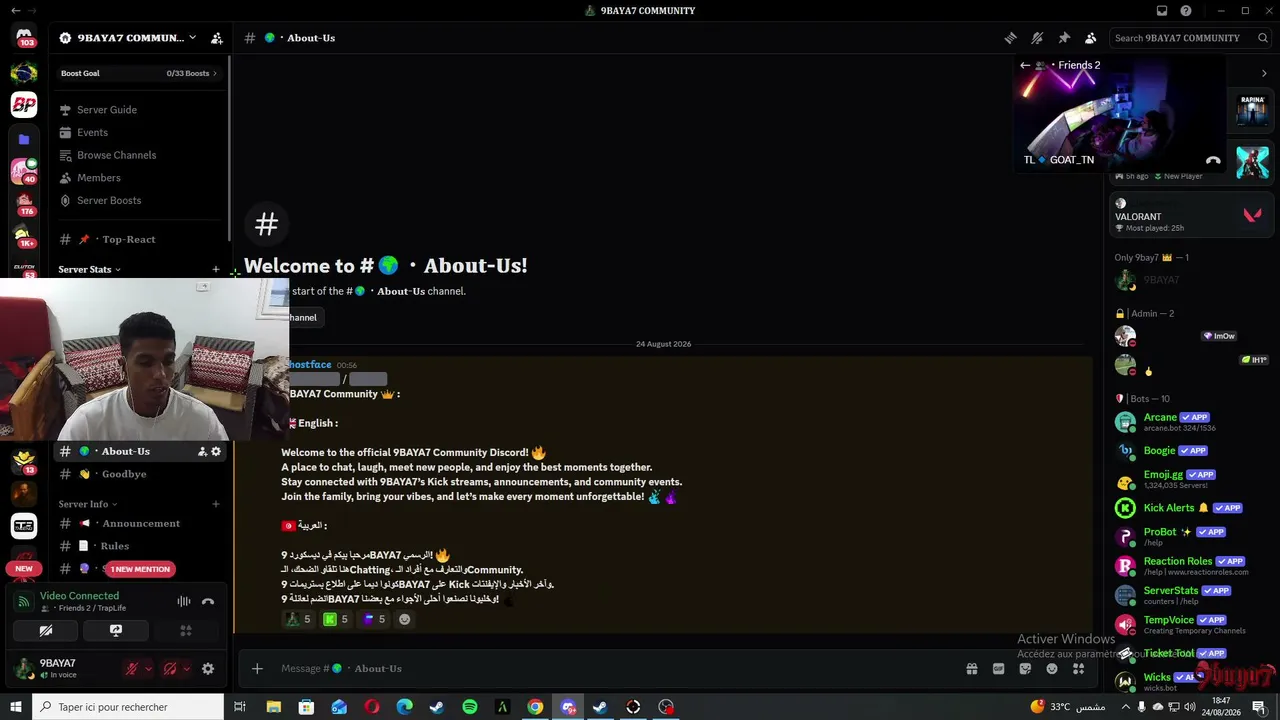
Task: Invite members to About-Us channel
Action: 202,451
